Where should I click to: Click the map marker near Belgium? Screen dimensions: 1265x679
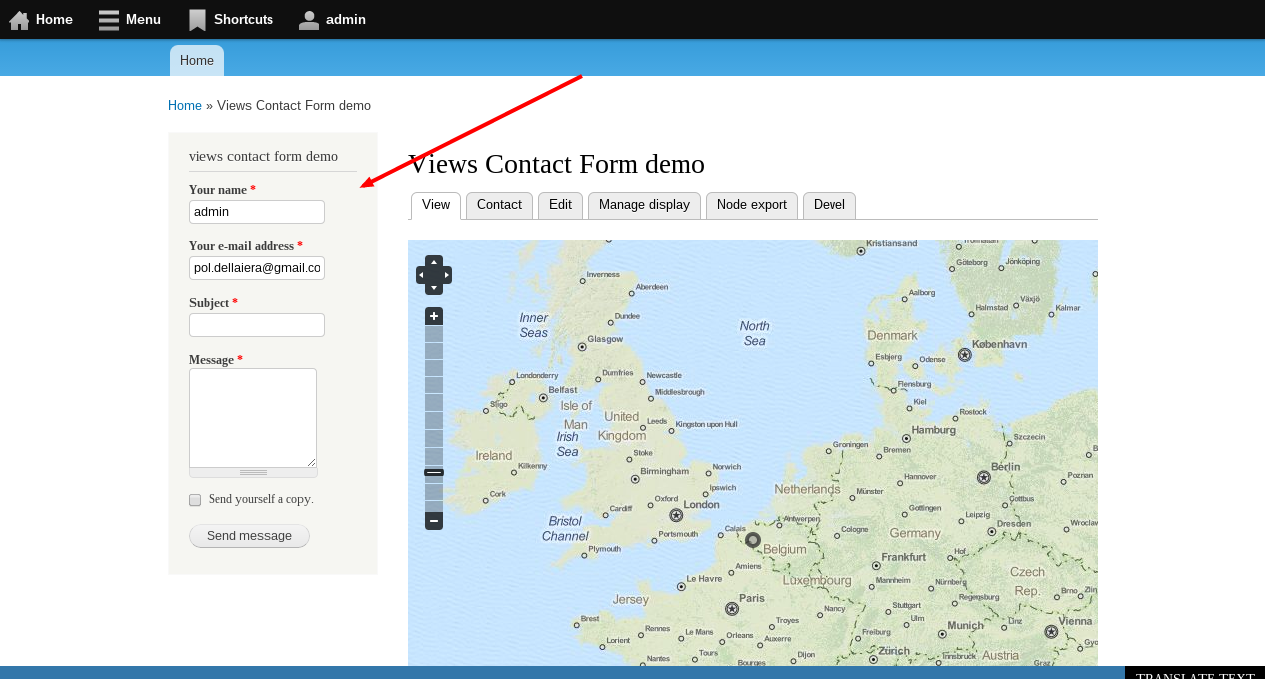pos(752,540)
